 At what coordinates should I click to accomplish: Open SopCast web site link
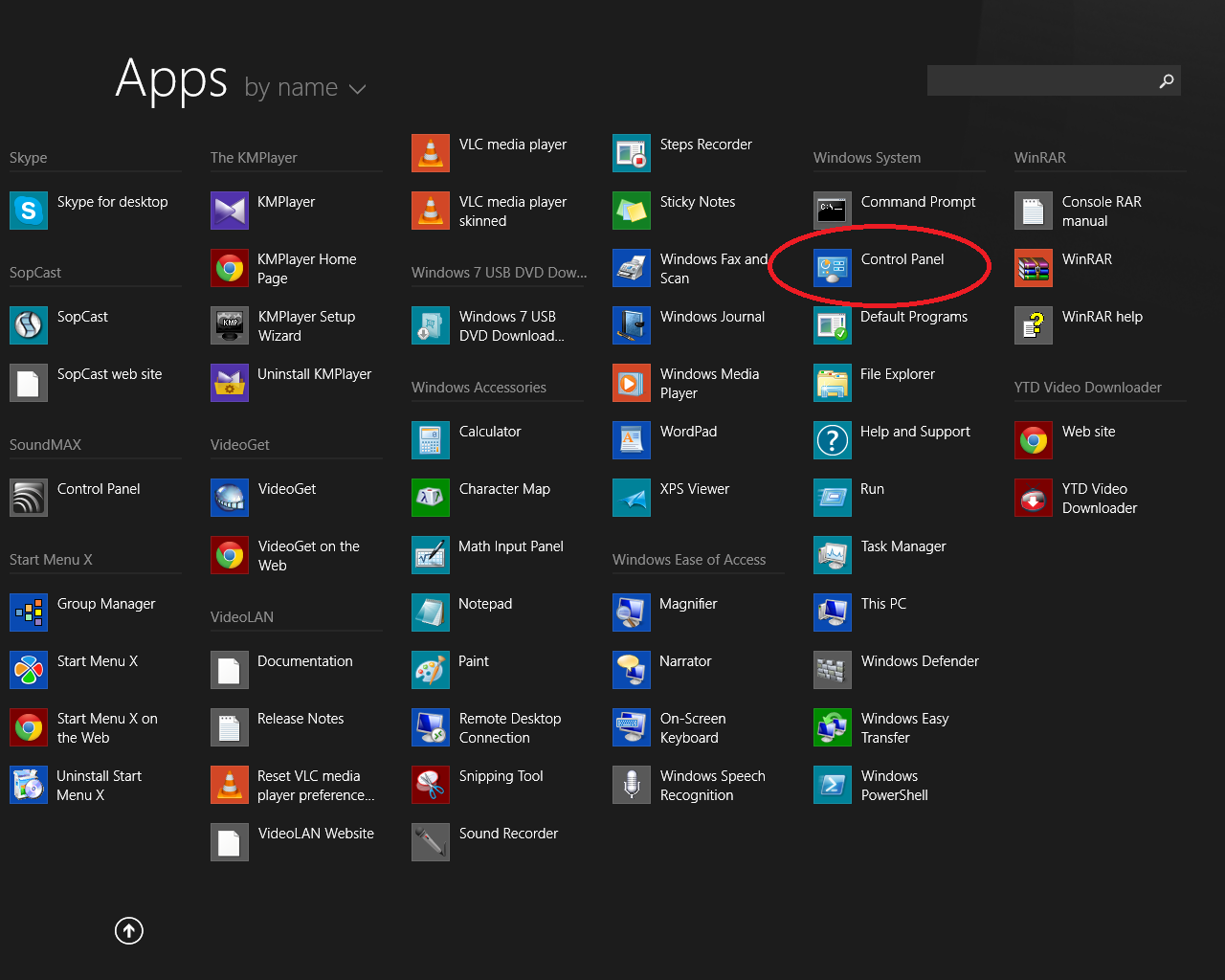click(109, 374)
